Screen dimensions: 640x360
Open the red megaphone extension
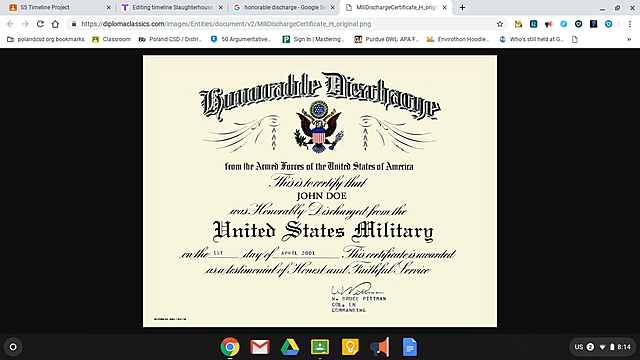[549, 24]
